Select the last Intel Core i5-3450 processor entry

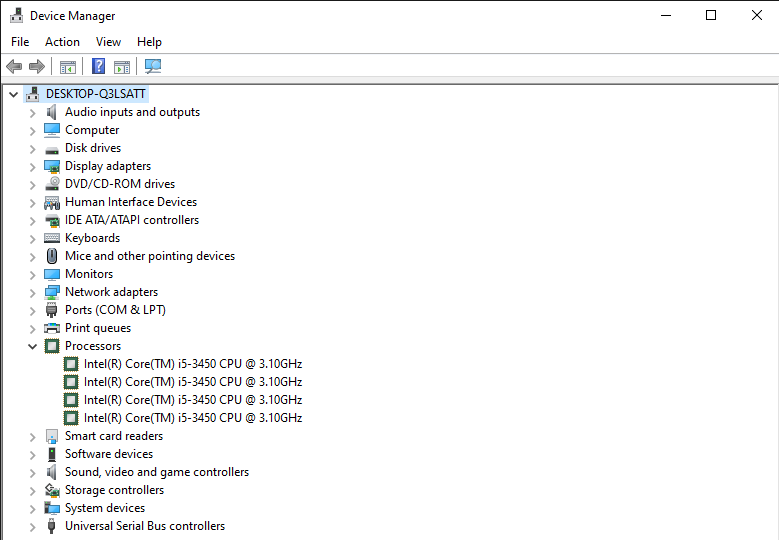click(x=193, y=418)
